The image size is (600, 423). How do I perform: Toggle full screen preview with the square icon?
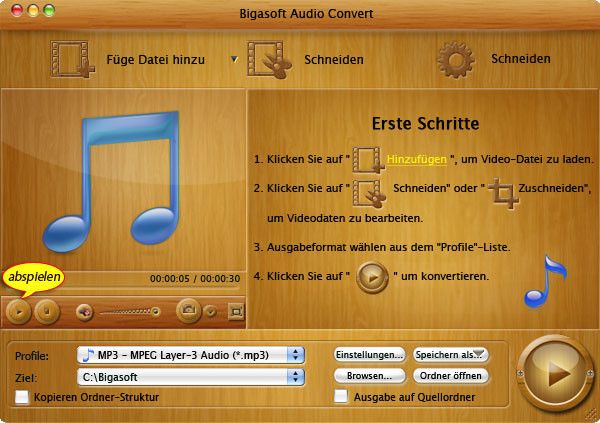(236, 312)
